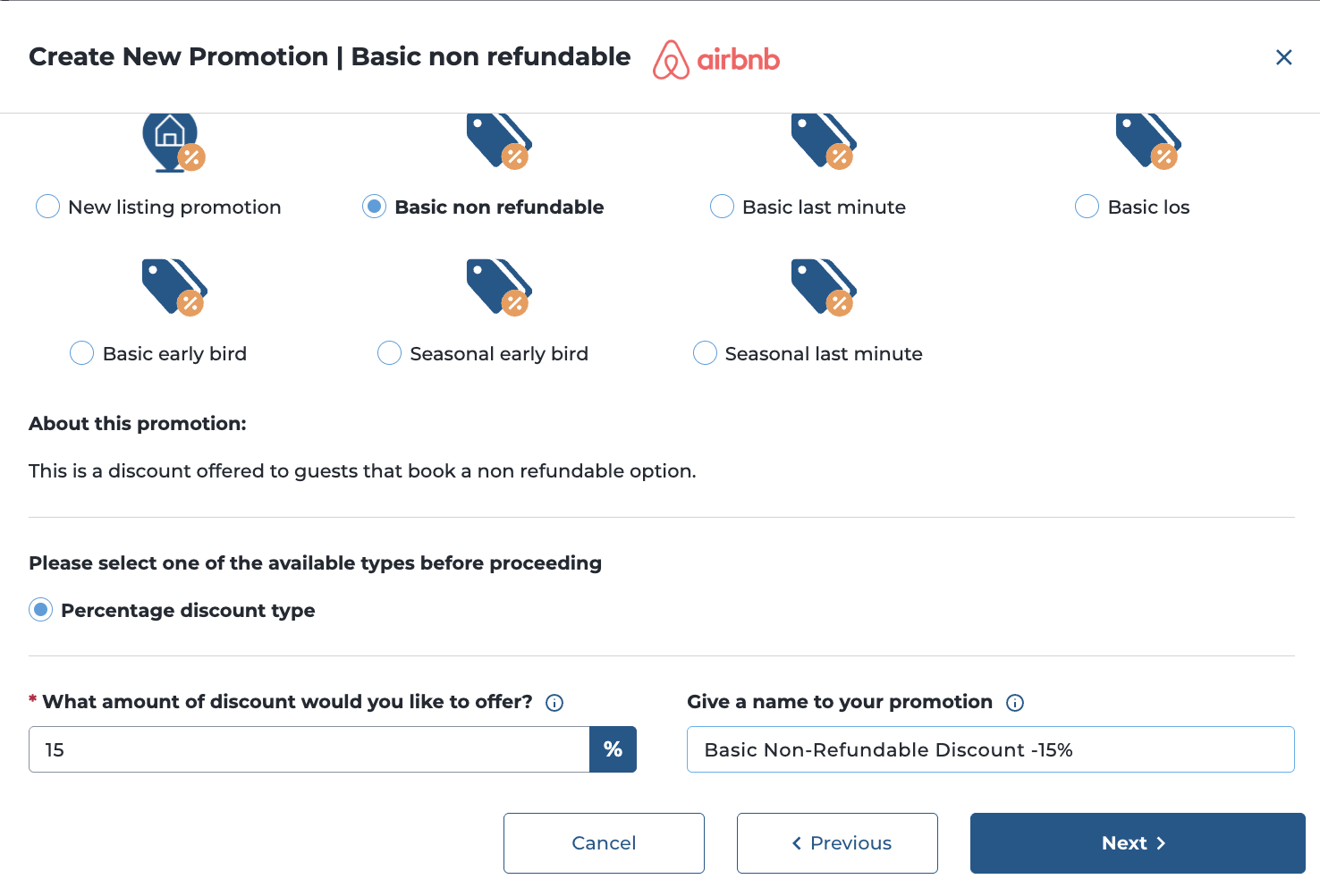
Task: Click the Airbnb logo in header
Action: click(x=716, y=59)
